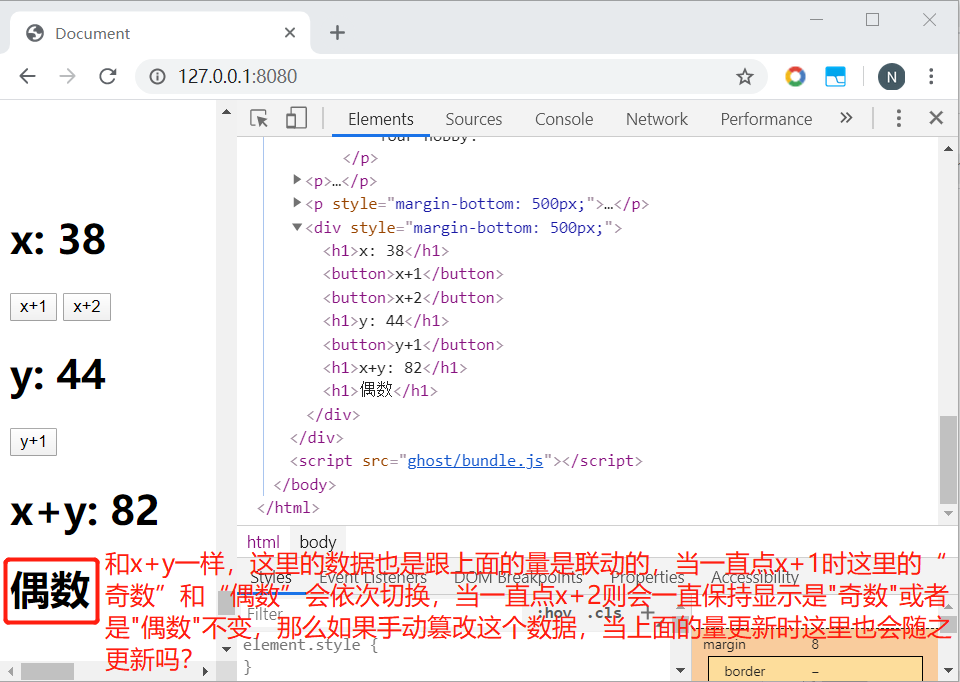960x682 pixels.
Task: Select the script src tag line
Action: pos(467,461)
